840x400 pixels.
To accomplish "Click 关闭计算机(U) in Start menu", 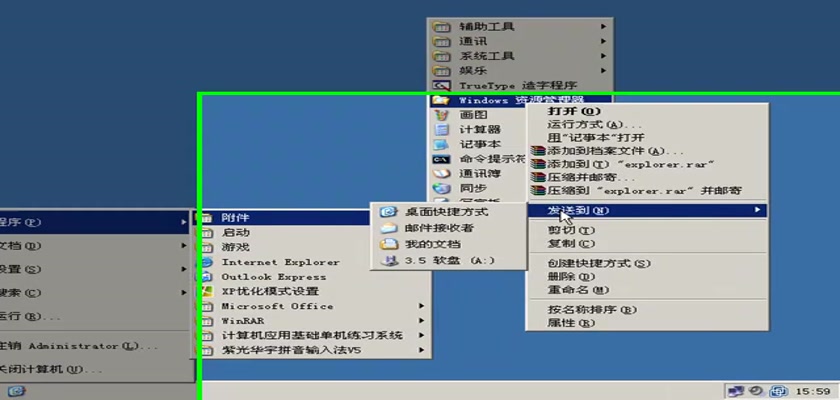I will point(50,369).
